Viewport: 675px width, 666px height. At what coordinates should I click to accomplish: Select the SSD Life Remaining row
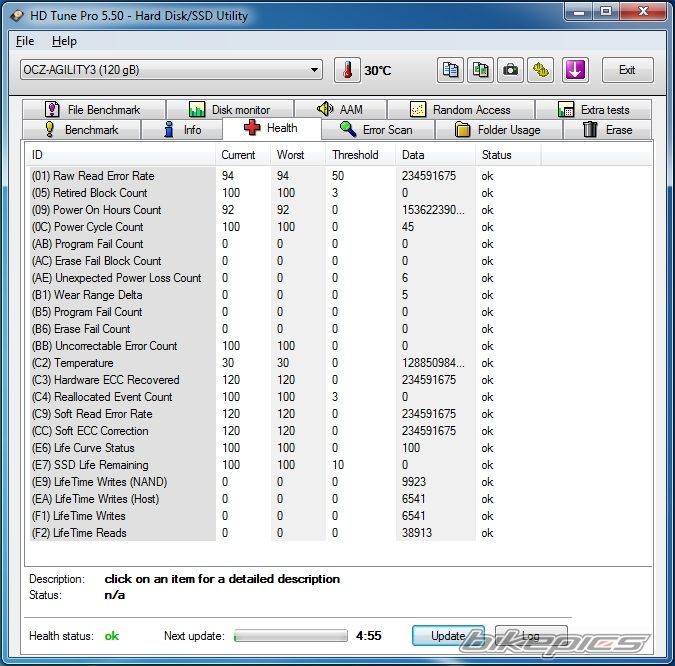(x=90, y=465)
